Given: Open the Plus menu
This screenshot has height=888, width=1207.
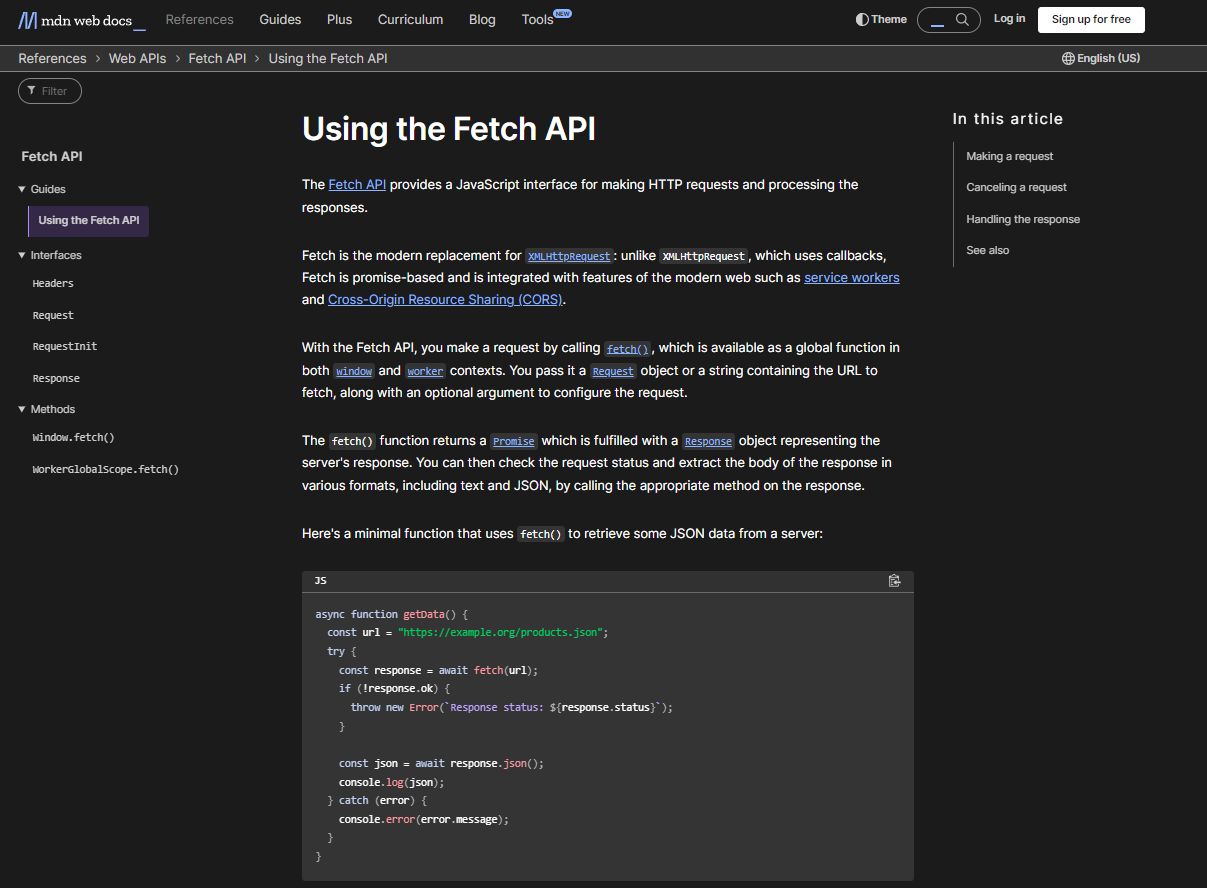Looking at the screenshot, I should tap(339, 19).
